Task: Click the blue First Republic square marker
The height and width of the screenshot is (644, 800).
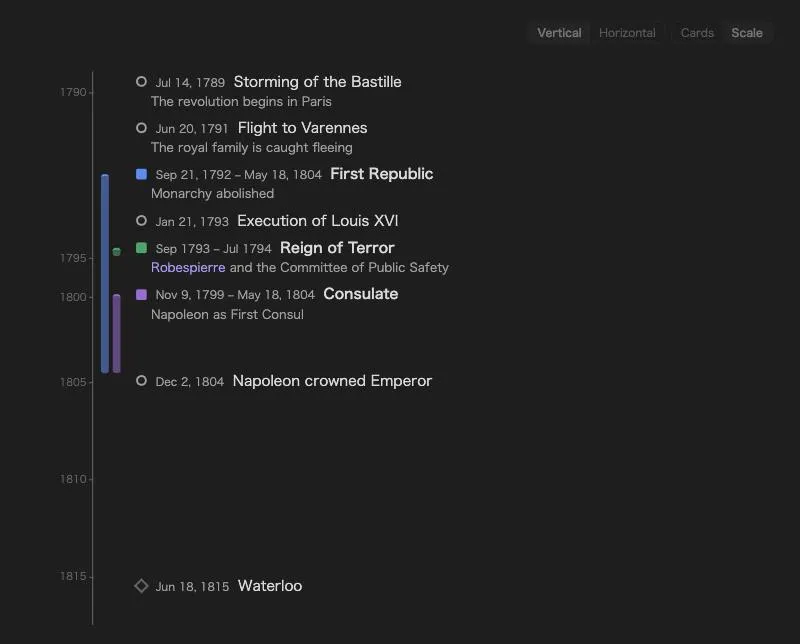Action: click(x=141, y=174)
